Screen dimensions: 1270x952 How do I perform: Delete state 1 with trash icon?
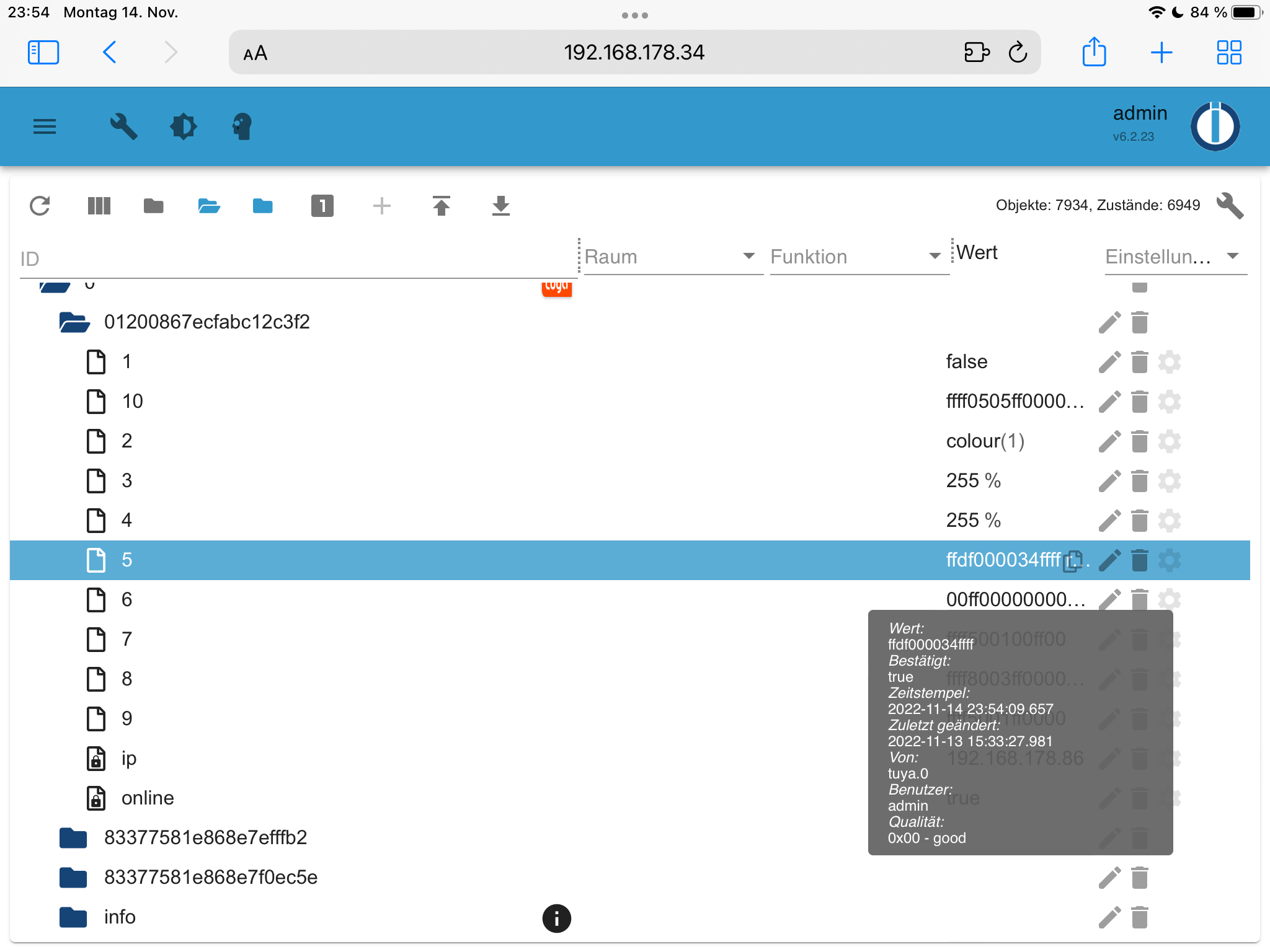tap(1139, 362)
